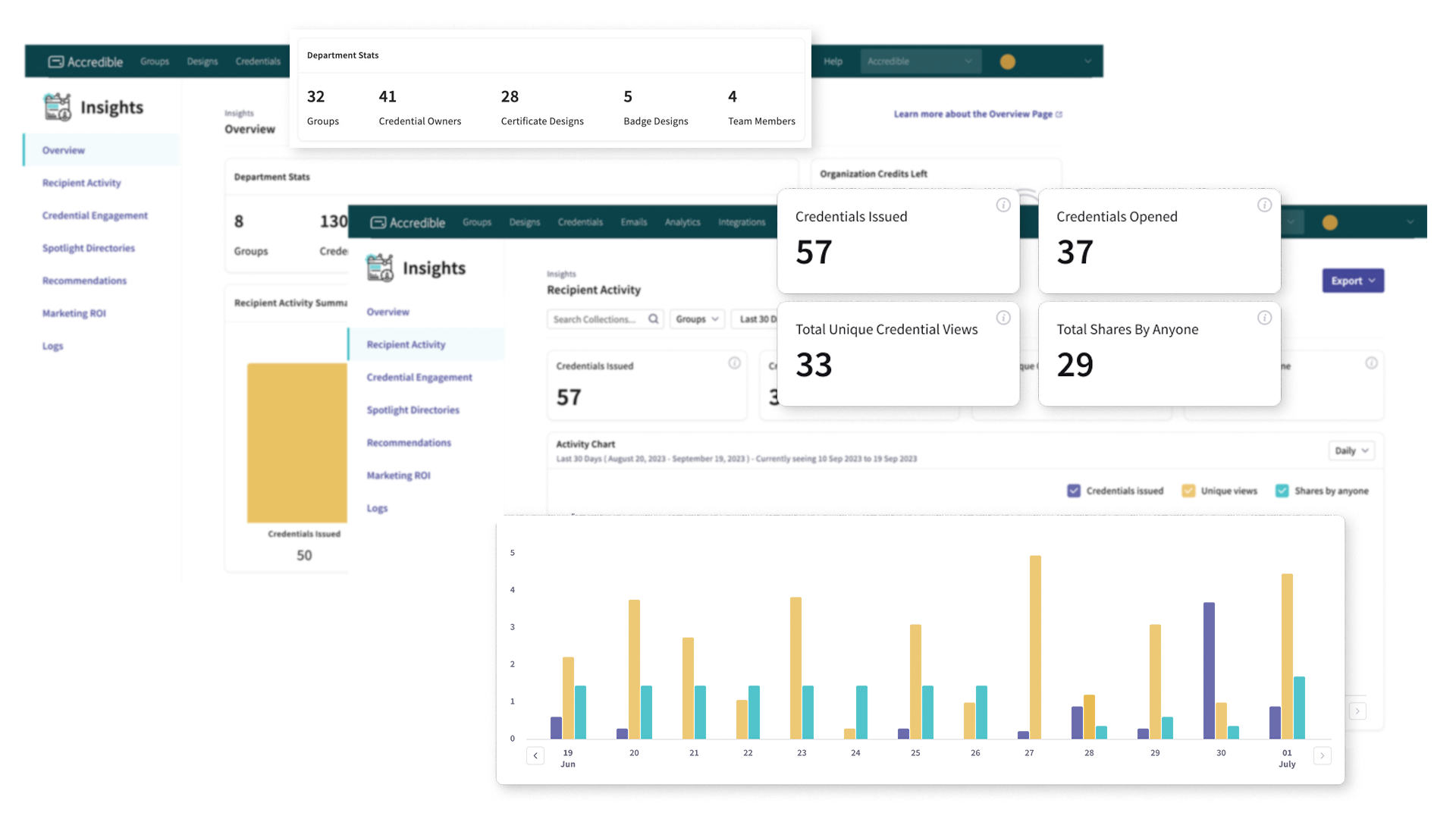Click the Insights calendar icon in front sidebar
The height and width of the screenshot is (819, 1456).
pyautogui.click(x=379, y=268)
